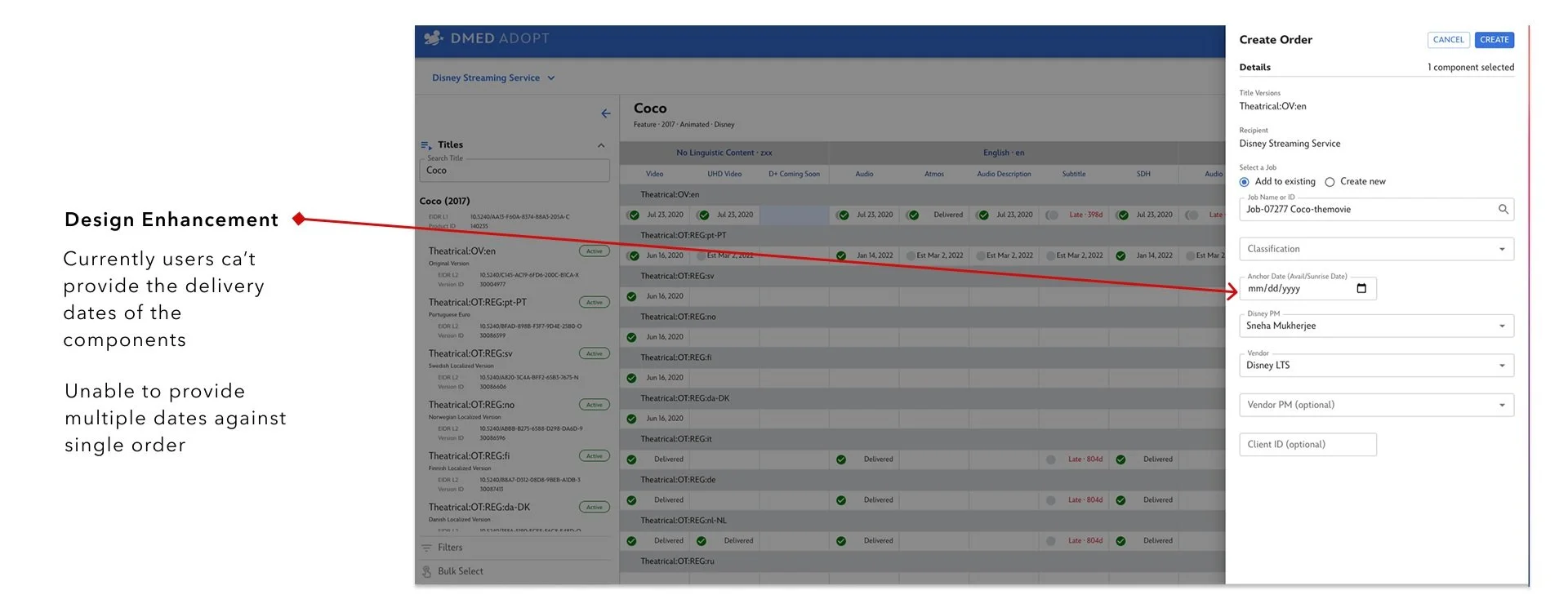Select the Add to existing radio button
This screenshot has height=599, width=1568.
(x=1245, y=182)
